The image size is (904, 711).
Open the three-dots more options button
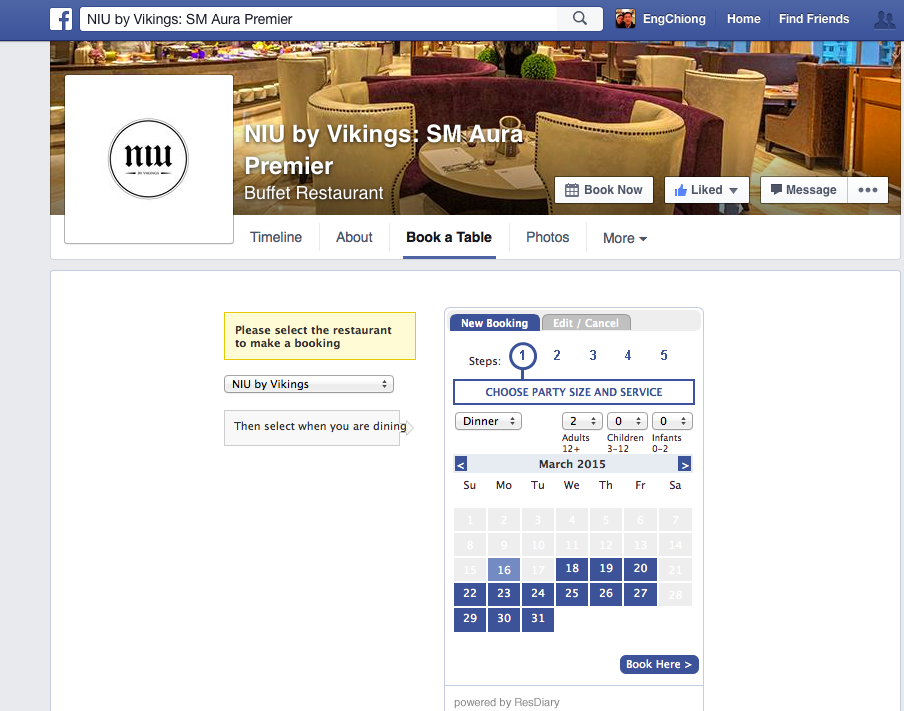[x=868, y=190]
